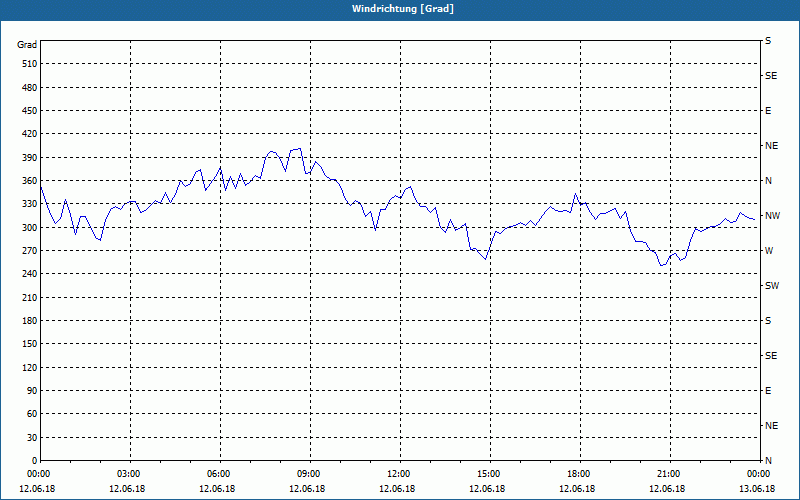Click the S compass label beside the 180 gridline

(x=768, y=321)
